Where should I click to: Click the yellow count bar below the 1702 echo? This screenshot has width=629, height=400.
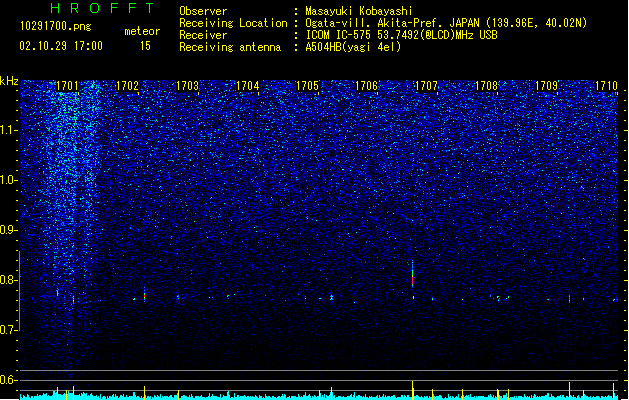(x=144, y=393)
